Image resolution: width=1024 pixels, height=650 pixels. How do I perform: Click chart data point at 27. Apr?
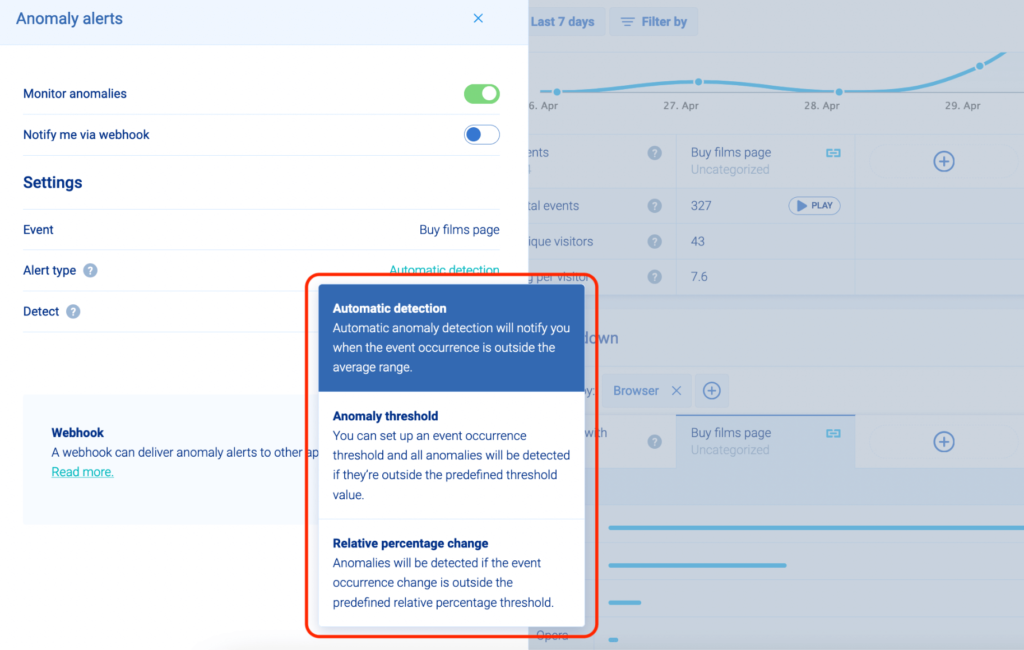(699, 82)
